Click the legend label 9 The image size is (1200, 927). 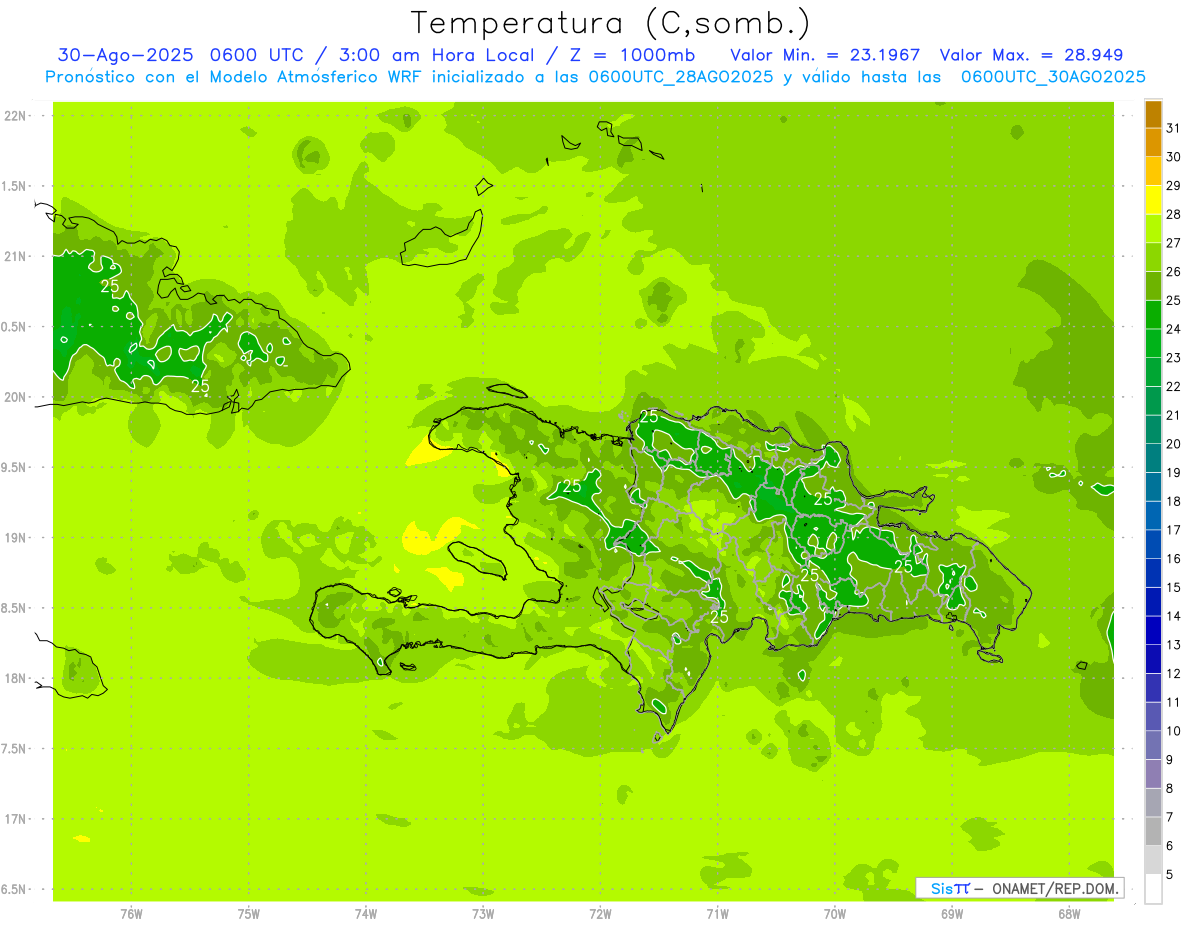[1169, 760]
